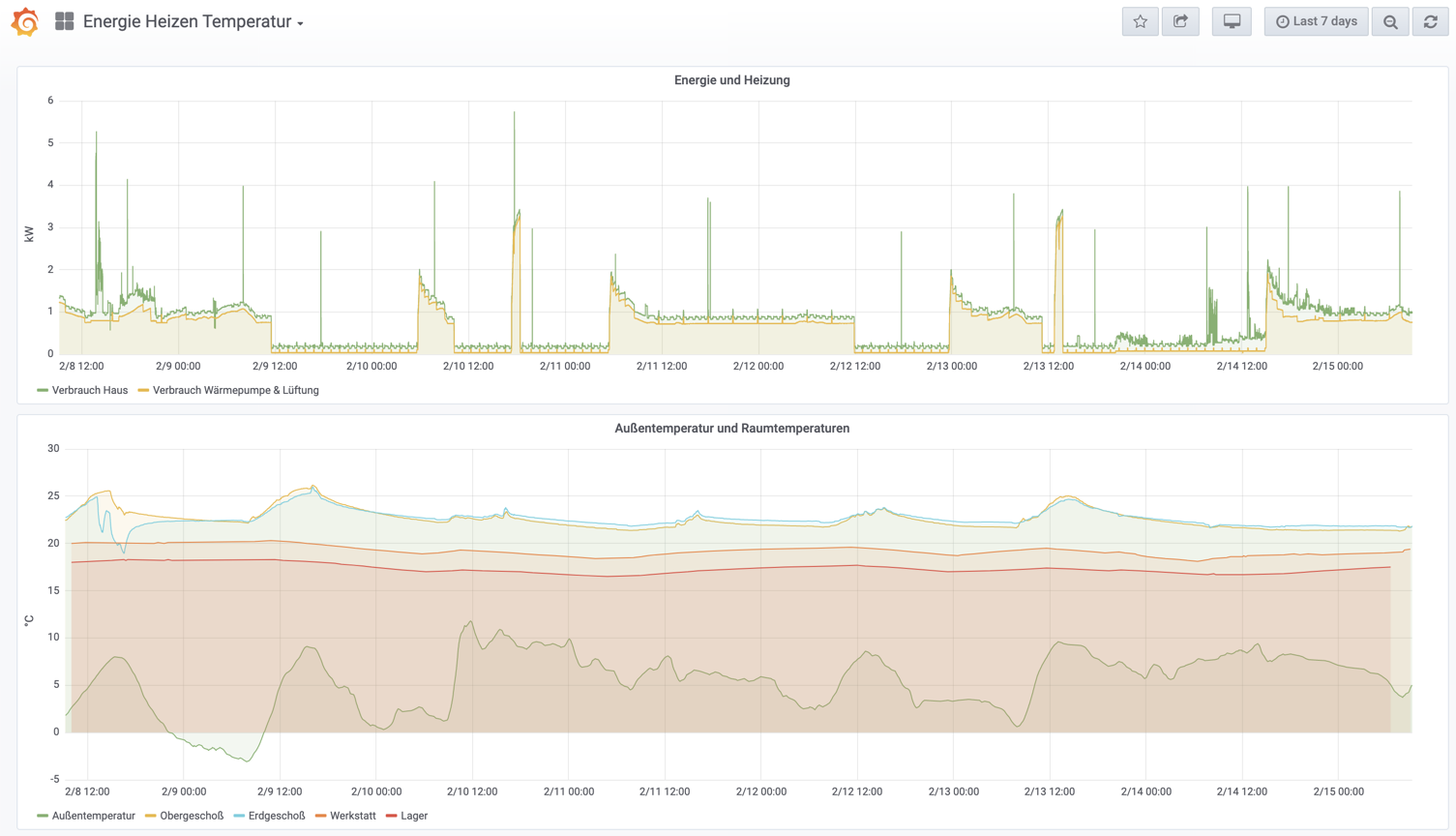Click the Lager red legend color line
The image size is (1456, 836).
[x=391, y=816]
